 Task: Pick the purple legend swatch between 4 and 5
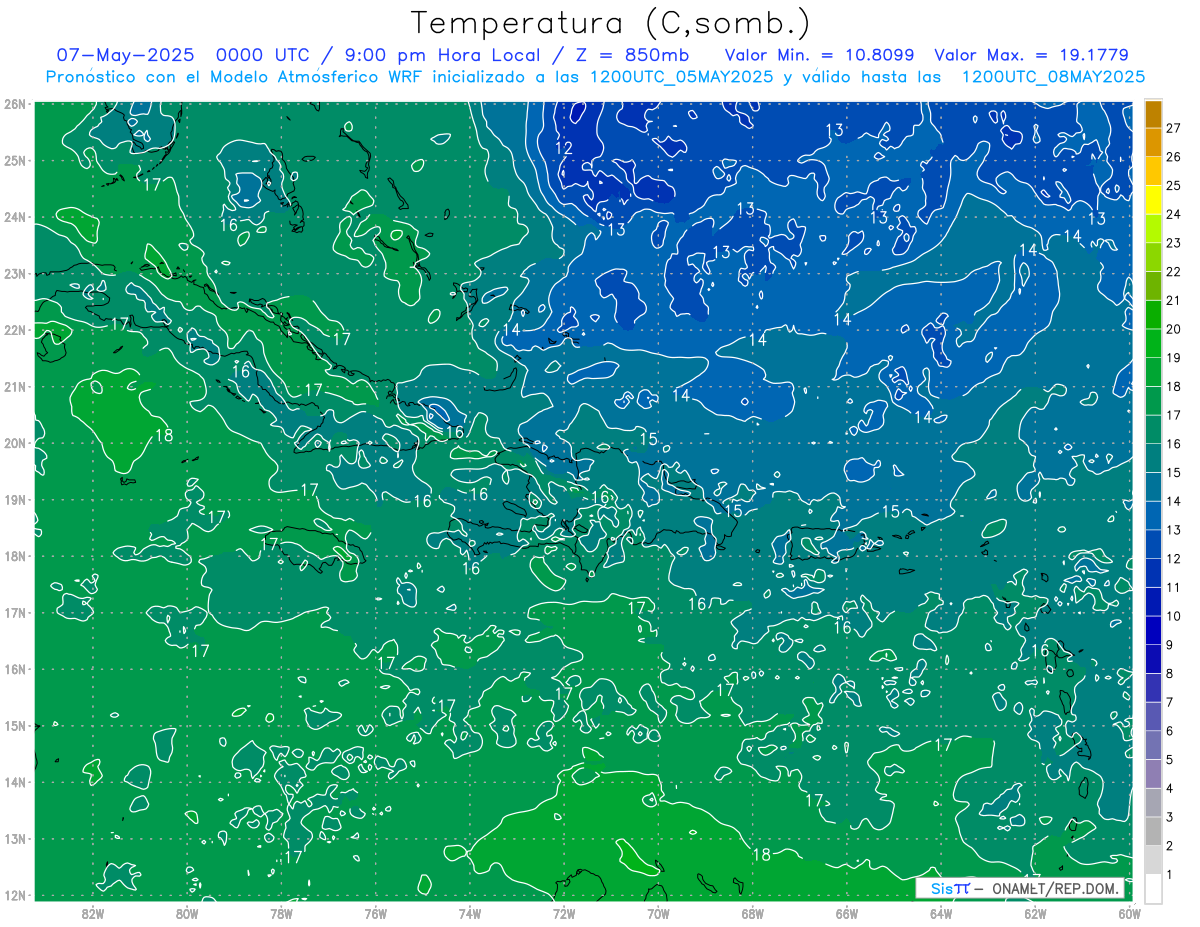point(1153,773)
